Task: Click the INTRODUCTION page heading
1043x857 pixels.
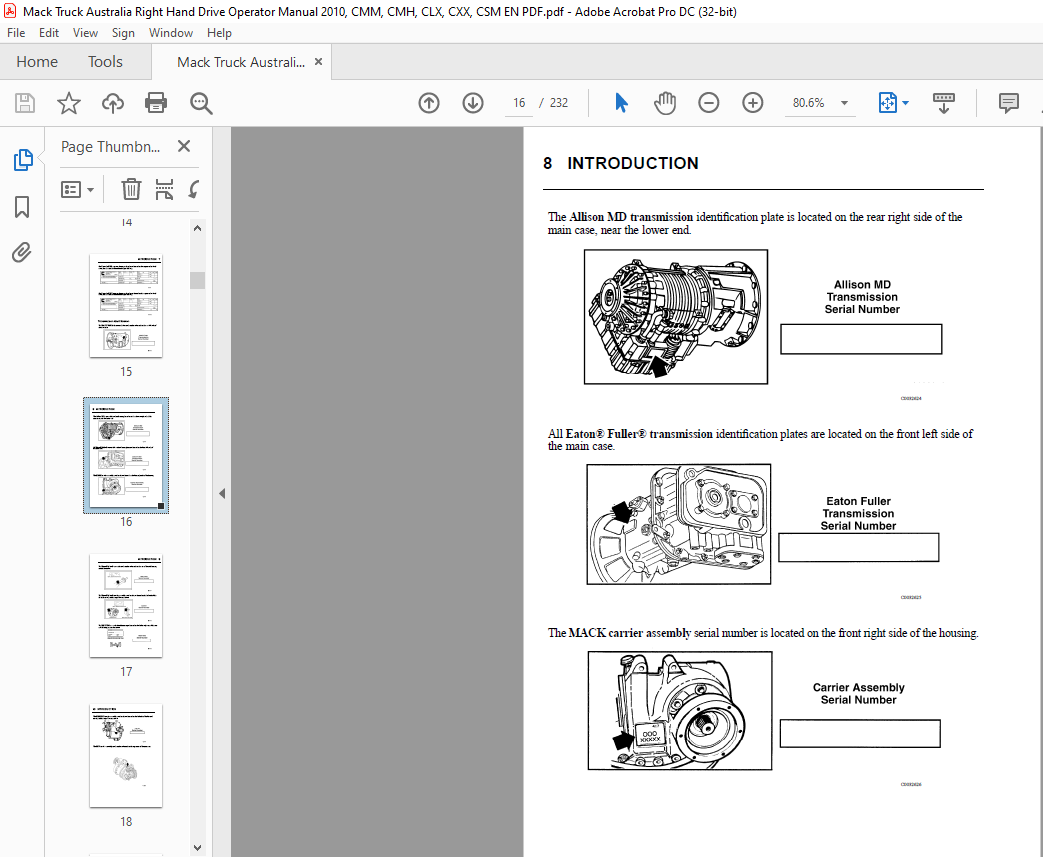Action: pos(633,164)
